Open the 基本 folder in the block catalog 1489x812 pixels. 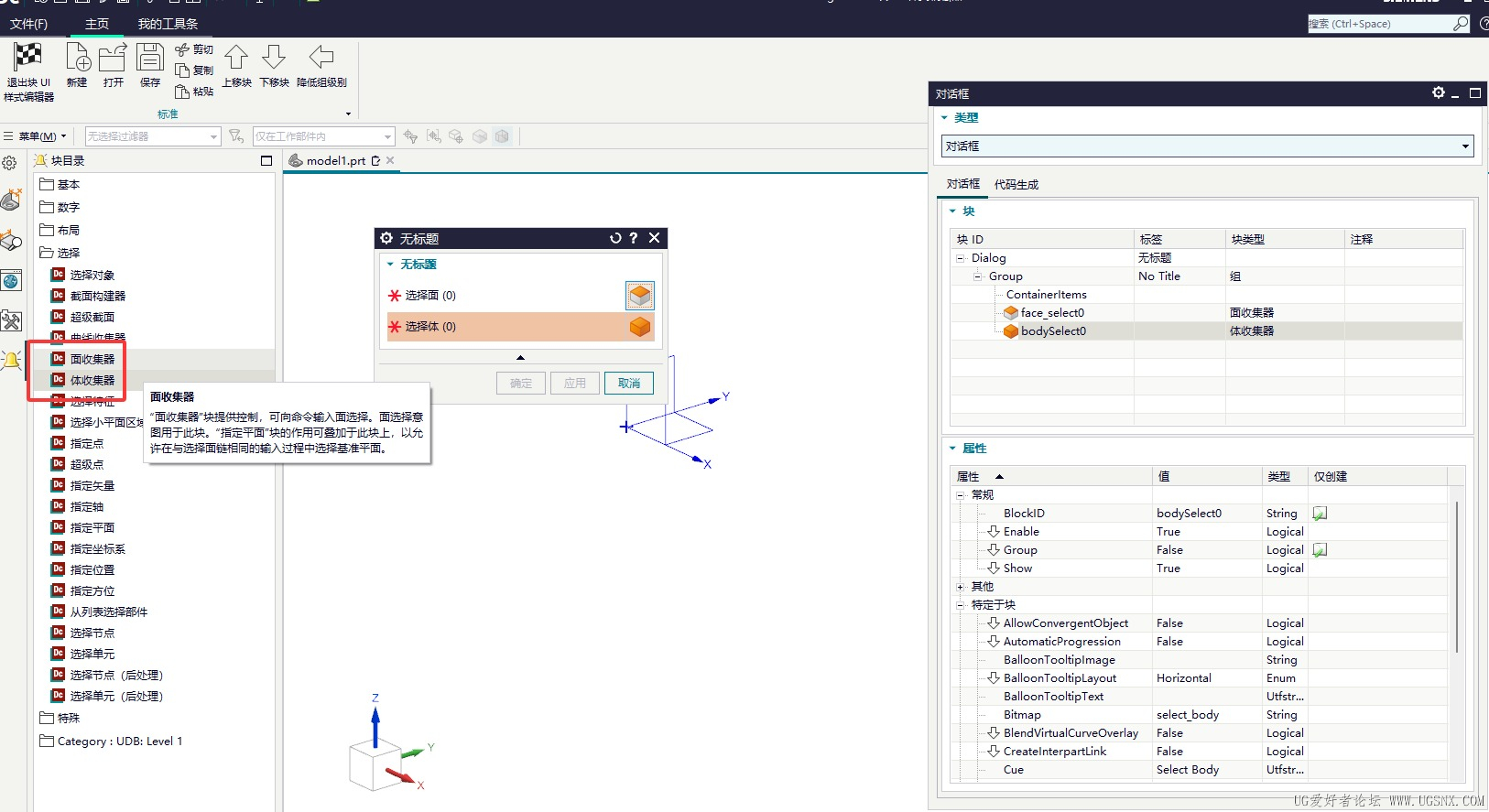pos(60,184)
